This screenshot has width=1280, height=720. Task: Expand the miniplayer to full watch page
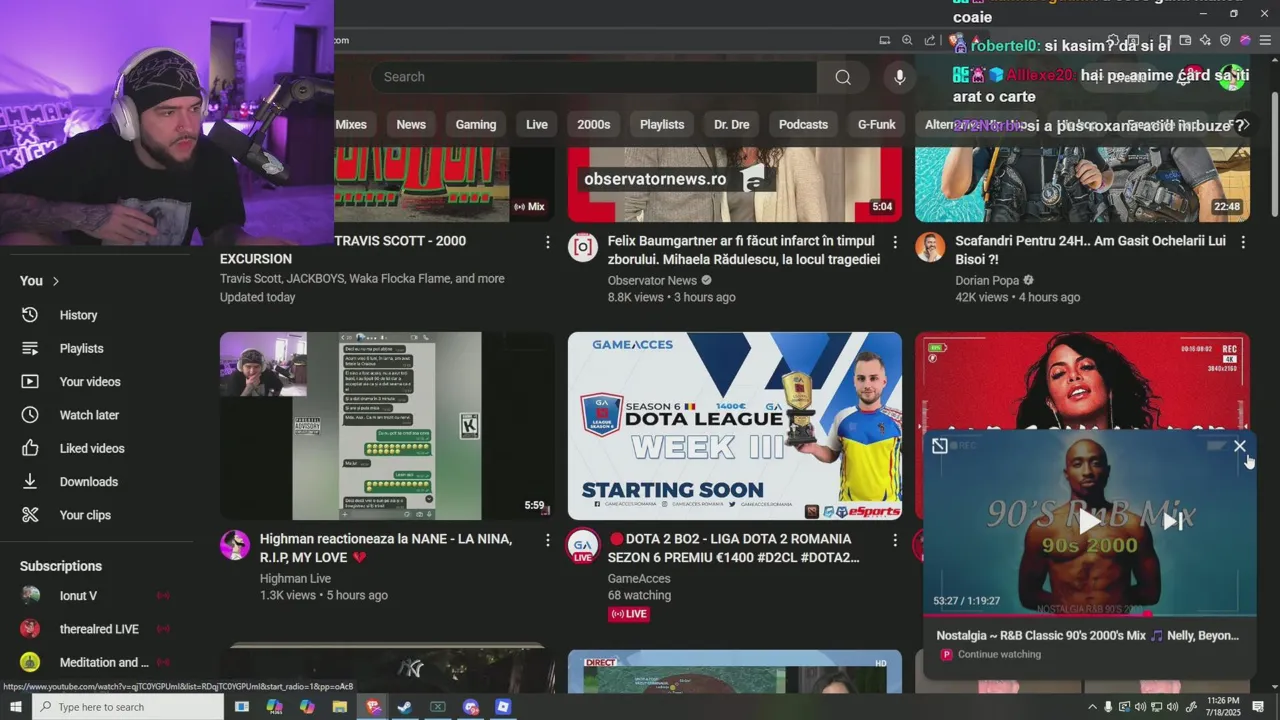(939, 446)
